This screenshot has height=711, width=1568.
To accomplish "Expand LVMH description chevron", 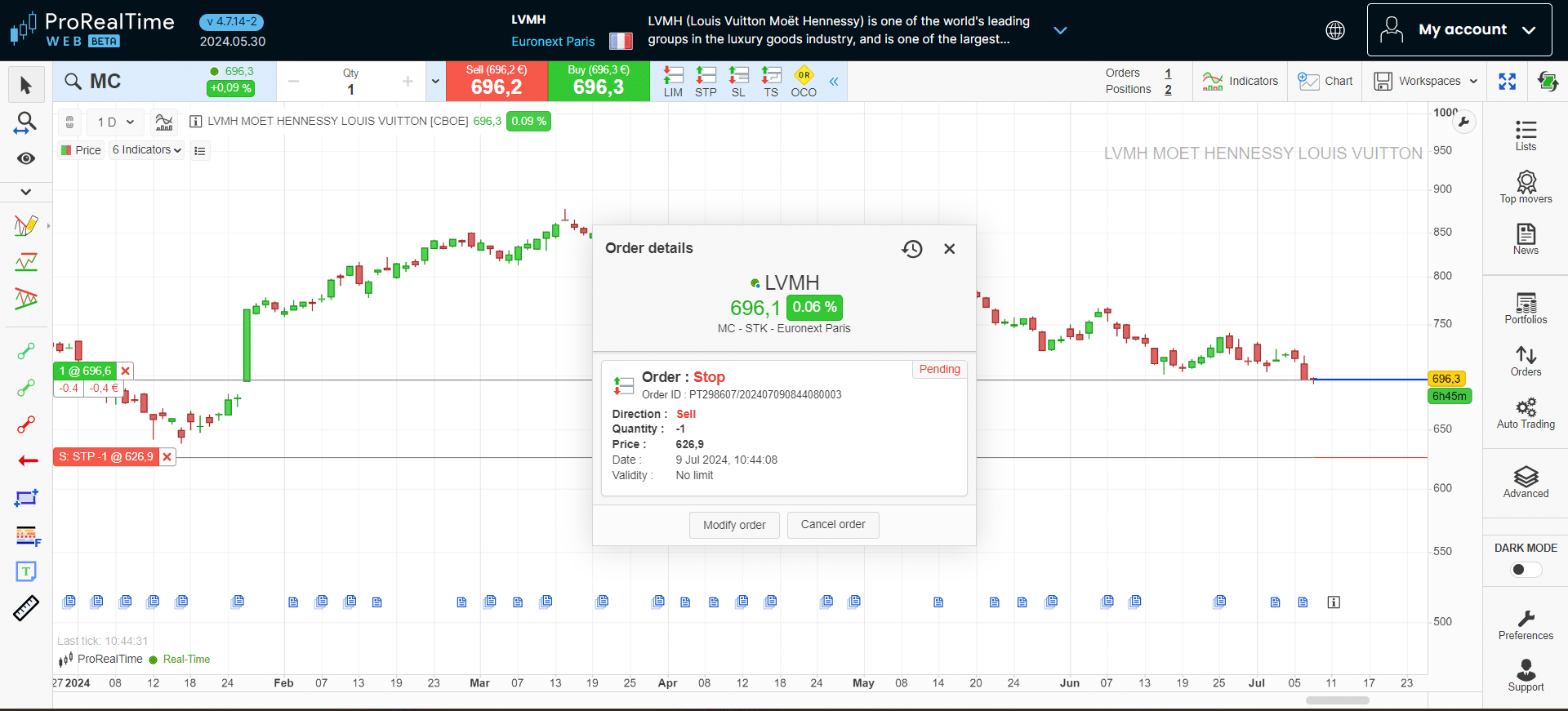I will (x=1060, y=30).
